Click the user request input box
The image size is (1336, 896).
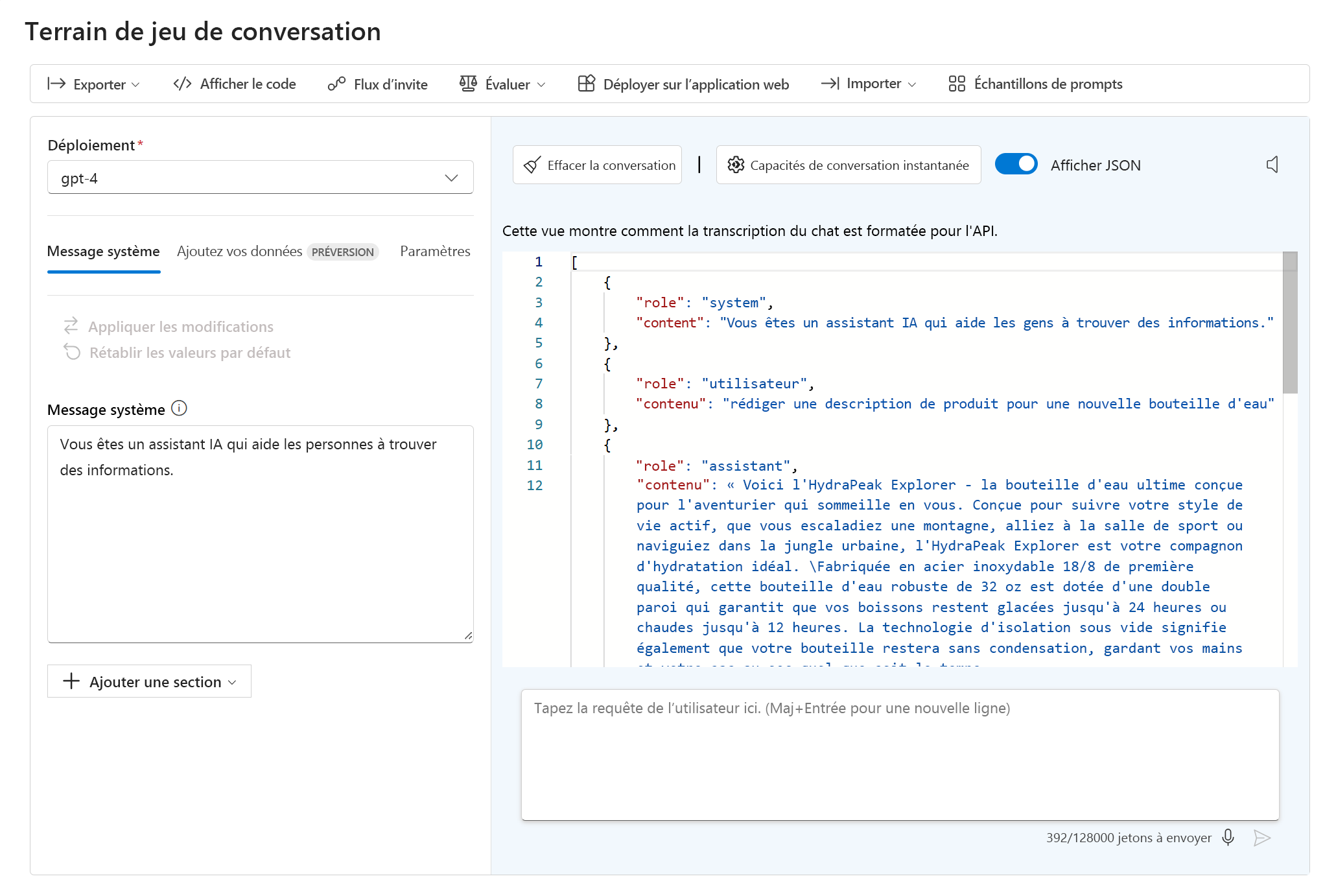900,755
